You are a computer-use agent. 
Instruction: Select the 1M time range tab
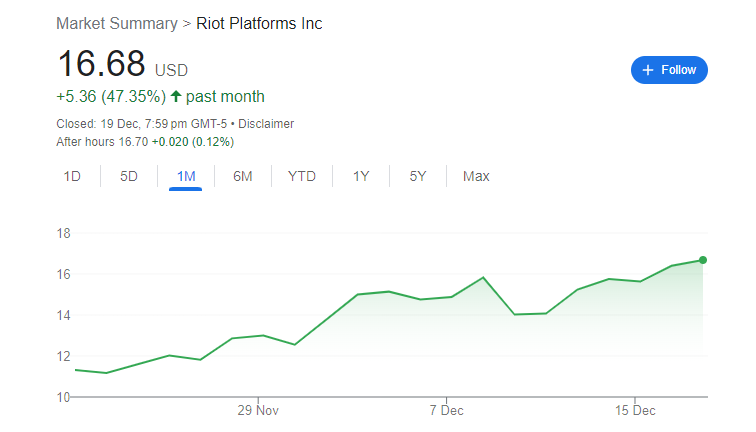click(x=186, y=177)
